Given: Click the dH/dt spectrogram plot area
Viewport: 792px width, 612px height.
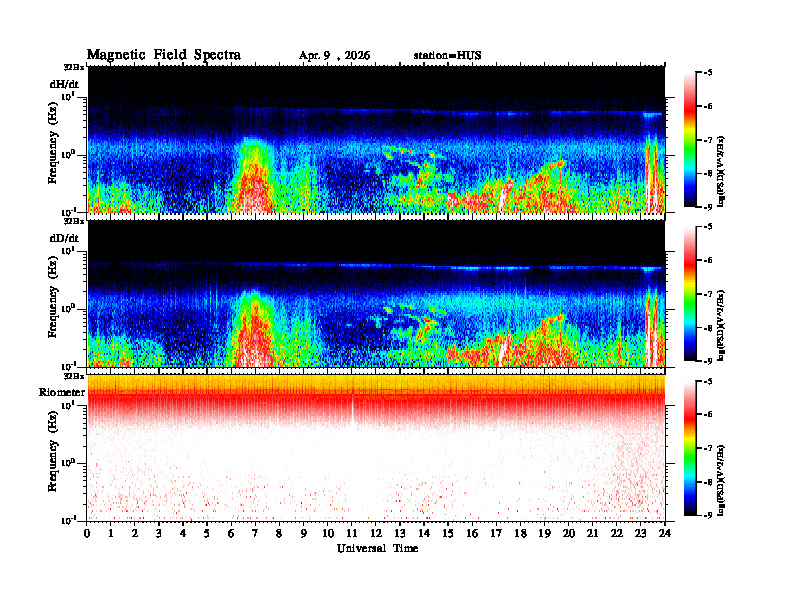Looking at the screenshot, I should [376, 139].
